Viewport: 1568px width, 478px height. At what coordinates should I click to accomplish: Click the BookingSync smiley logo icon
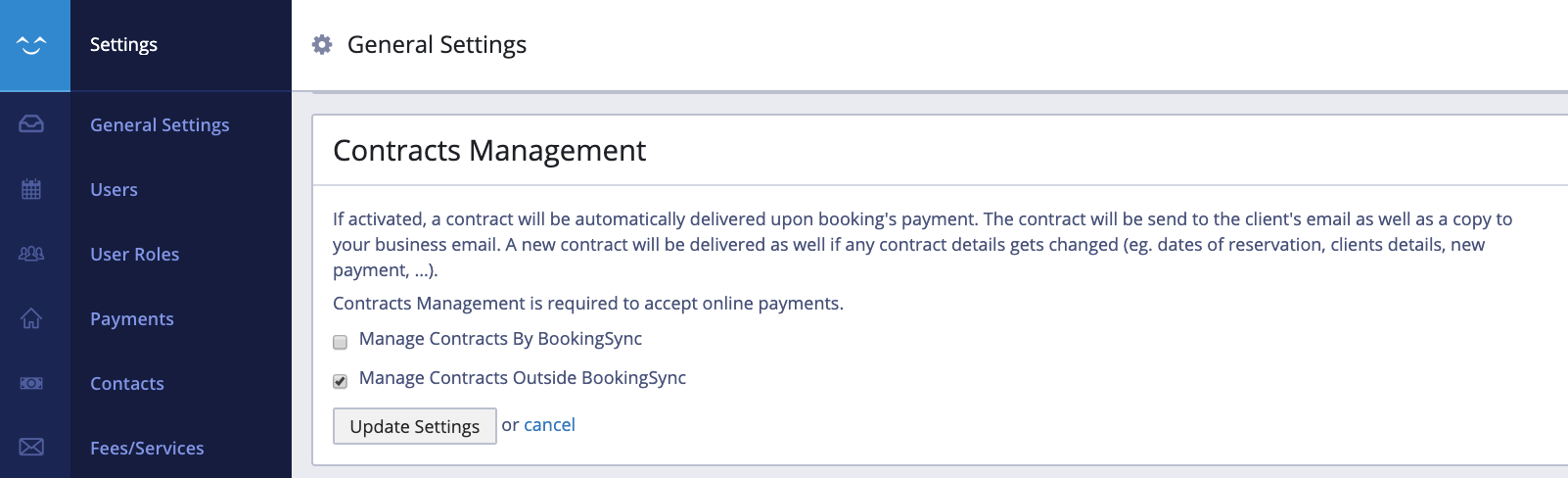tap(32, 45)
